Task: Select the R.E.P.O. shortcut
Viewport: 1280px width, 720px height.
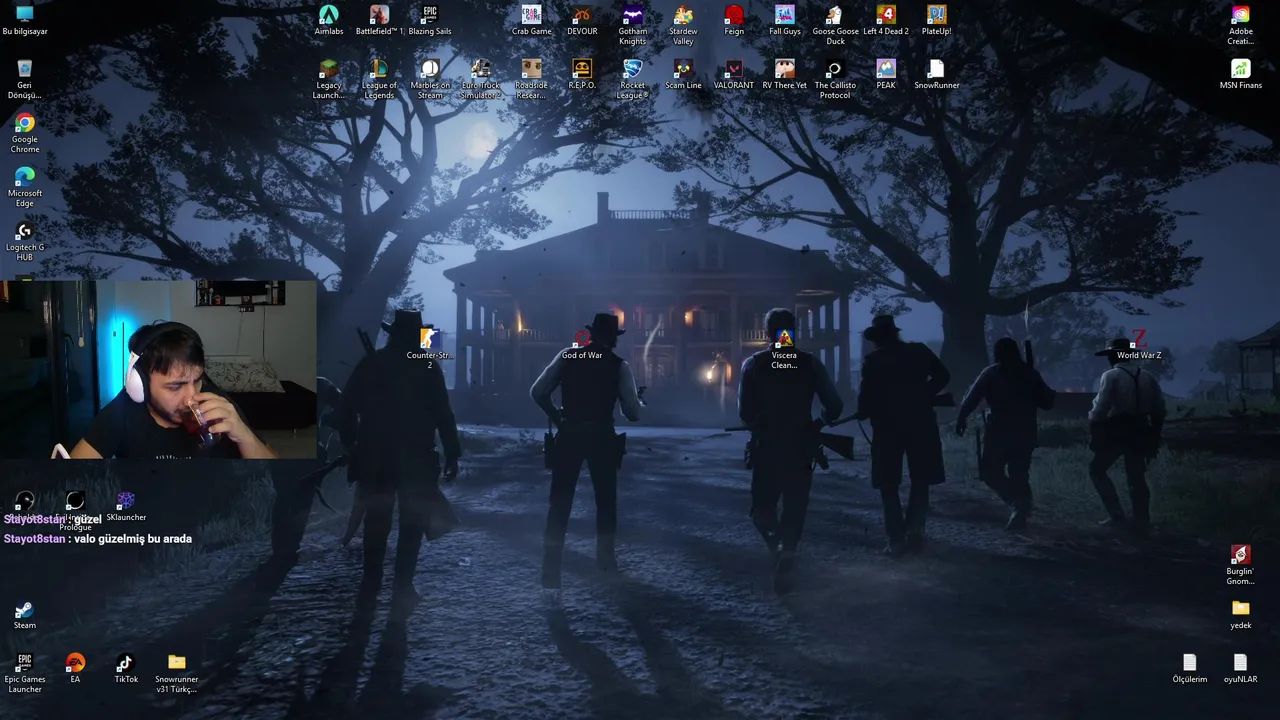Action: pyautogui.click(x=582, y=74)
